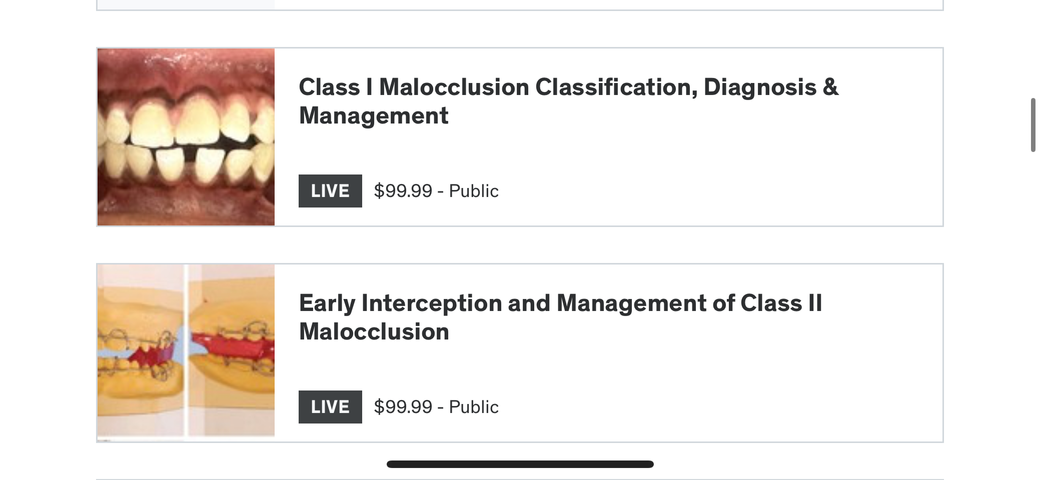
Task: Tap 'Malocclusion' on second line of Early Interception title
Action: [x=374, y=331]
